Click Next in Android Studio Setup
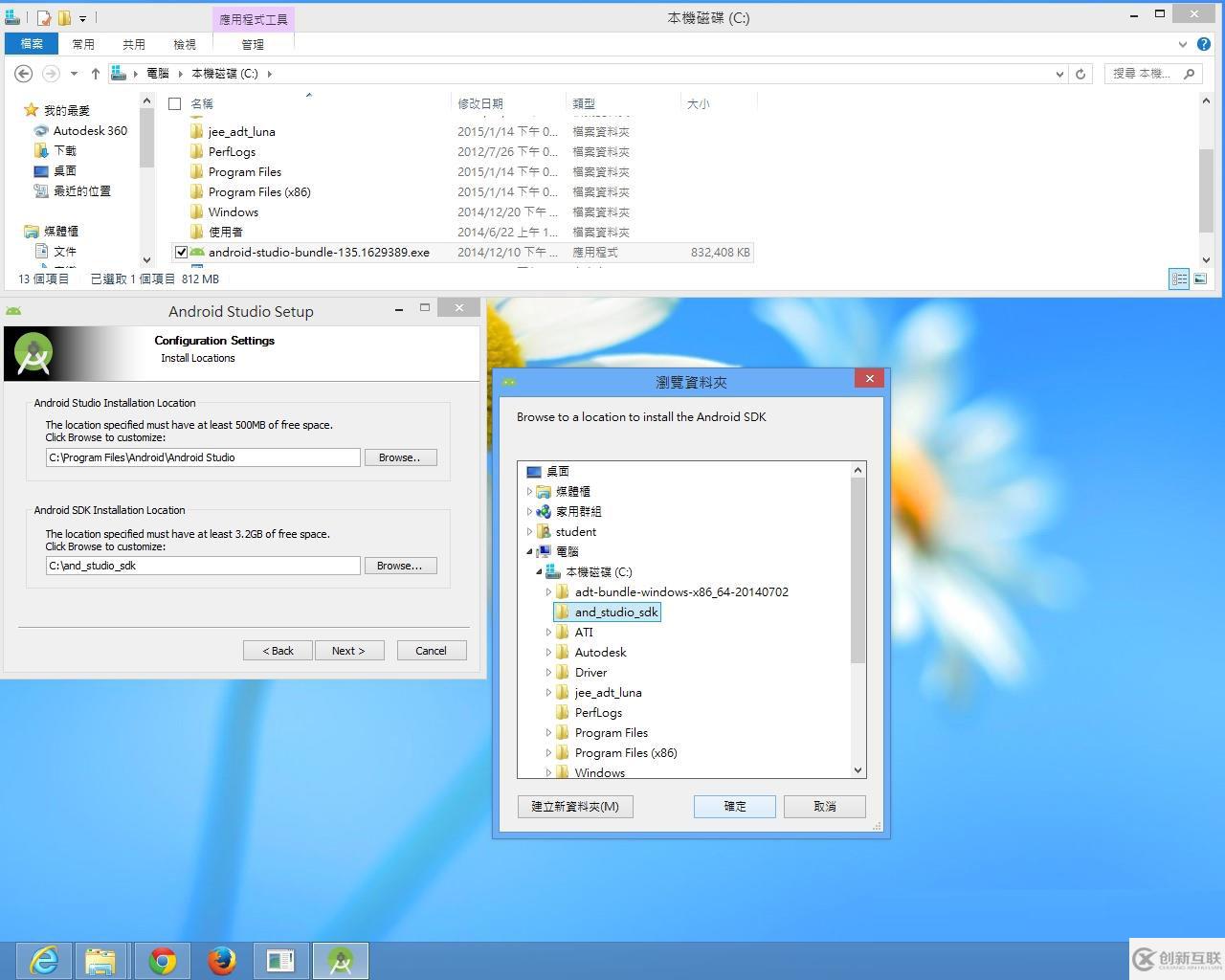This screenshot has height=980, width=1225. (x=349, y=650)
